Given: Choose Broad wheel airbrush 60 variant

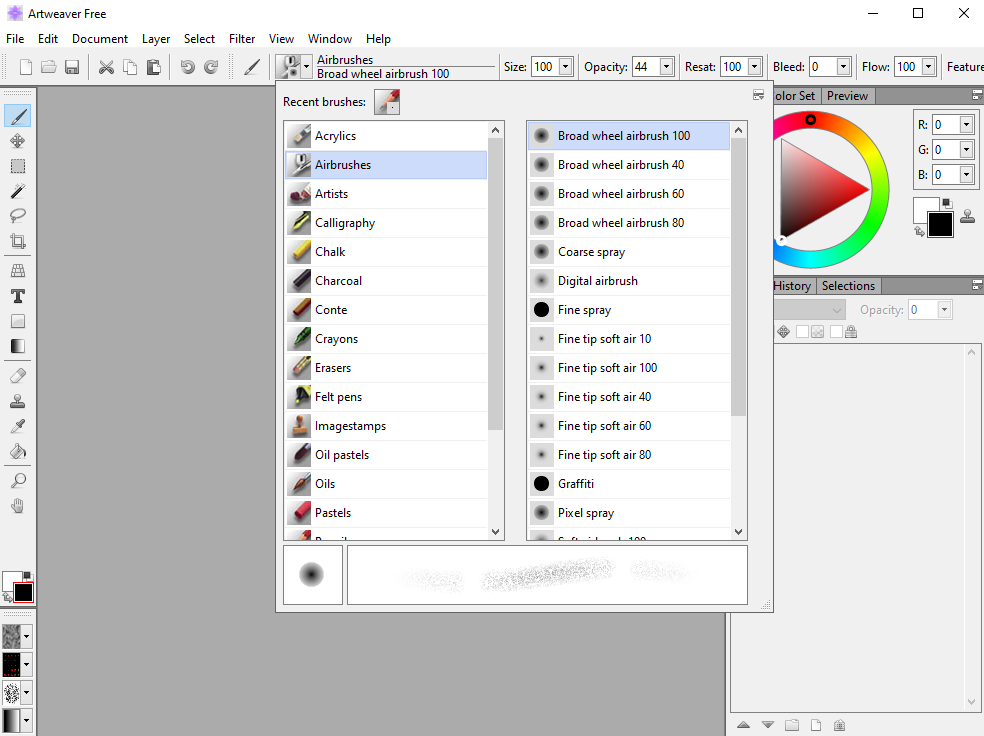Looking at the screenshot, I should (x=629, y=194).
